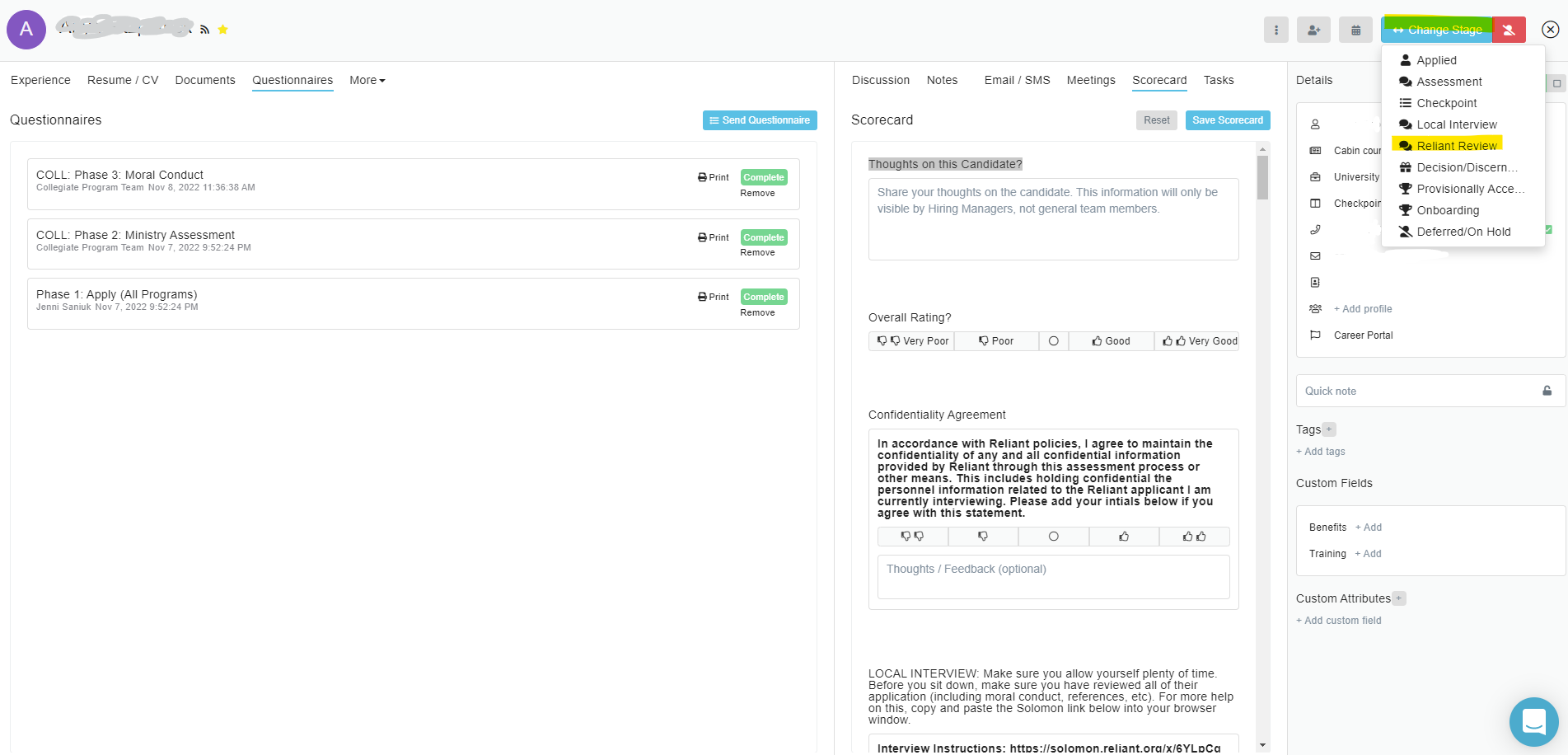Expand the More tab dropdown
The height and width of the screenshot is (755, 1568).
click(x=367, y=80)
